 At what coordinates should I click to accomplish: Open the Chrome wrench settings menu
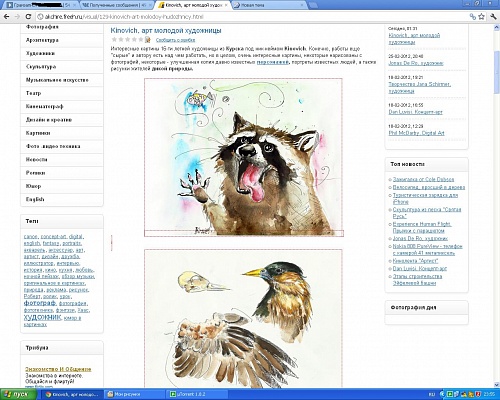[493, 17]
